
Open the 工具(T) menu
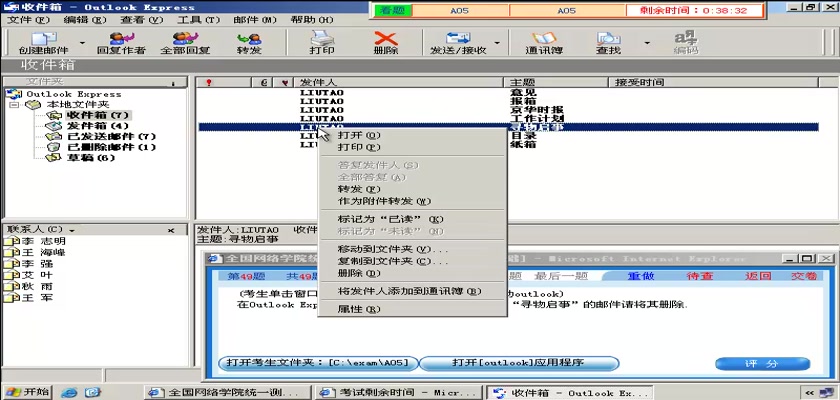click(x=198, y=20)
